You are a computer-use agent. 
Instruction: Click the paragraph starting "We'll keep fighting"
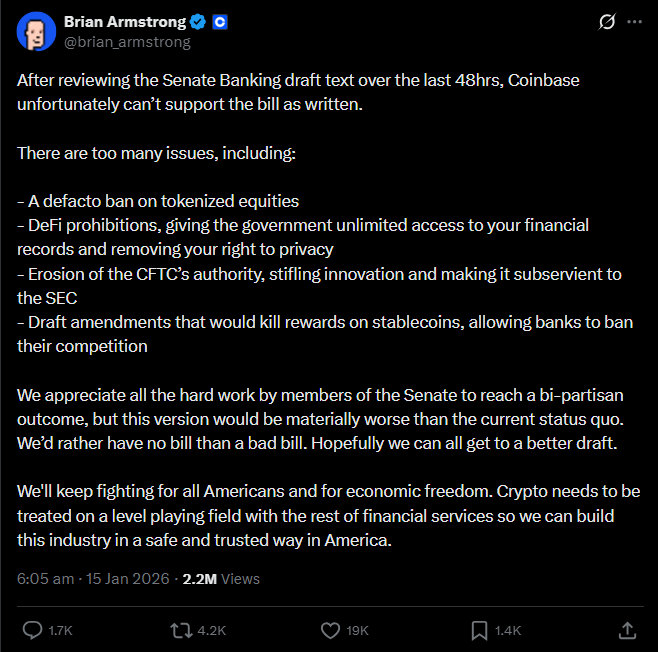pyautogui.click(x=320, y=516)
